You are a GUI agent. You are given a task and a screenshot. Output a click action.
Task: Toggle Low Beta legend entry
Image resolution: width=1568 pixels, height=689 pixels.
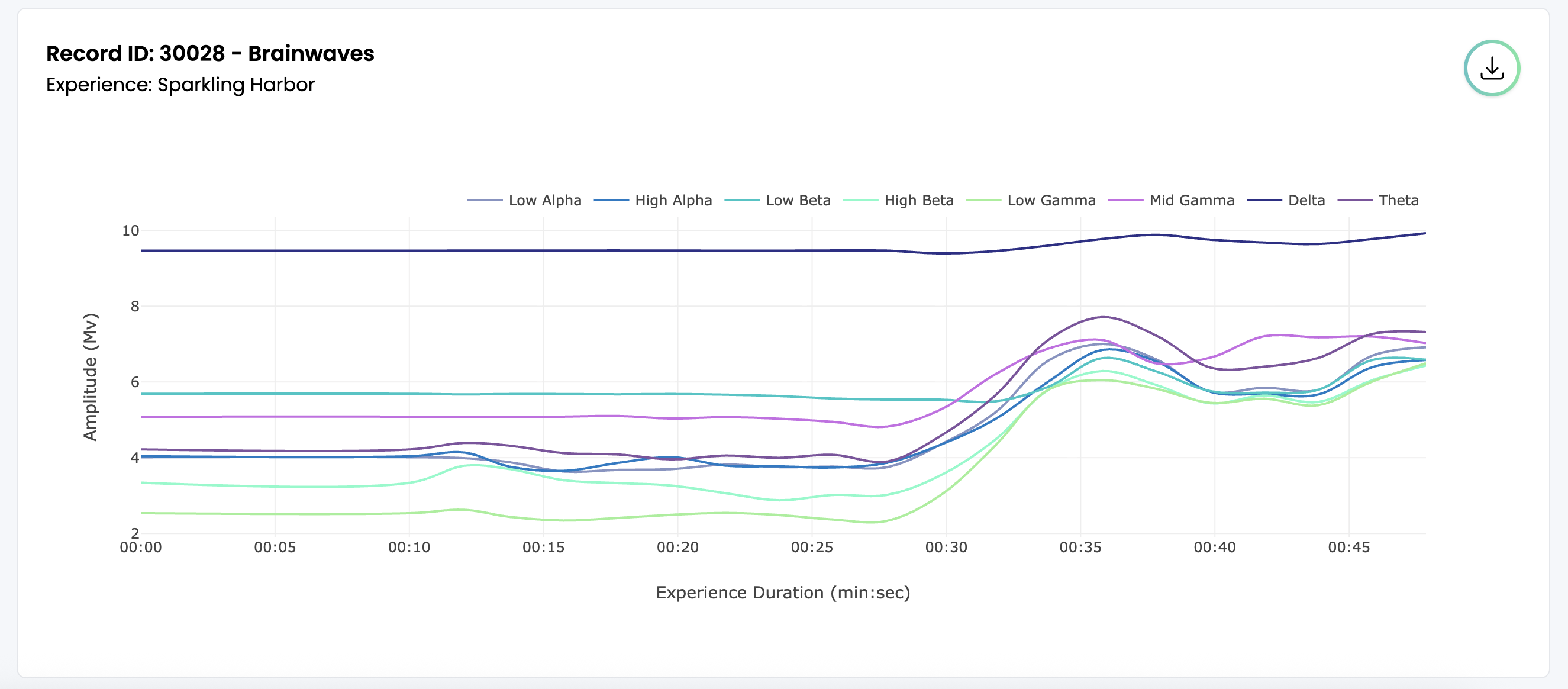pyautogui.click(x=798, y=201)
